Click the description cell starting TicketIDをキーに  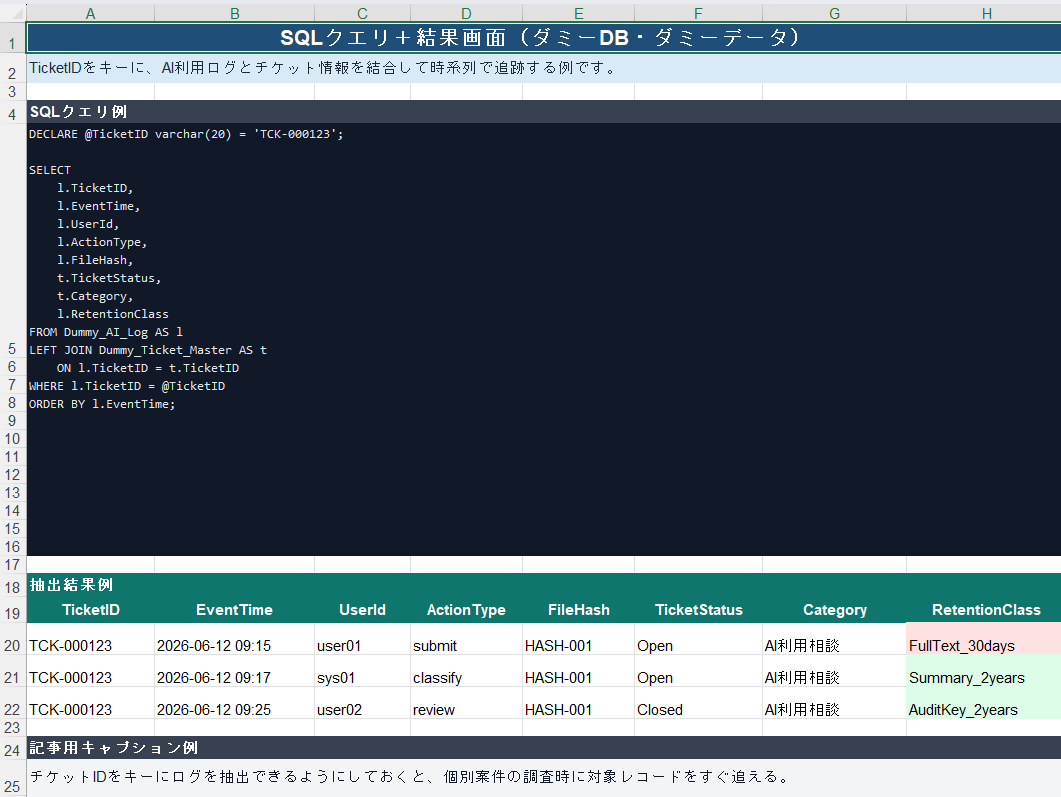(543, 68)
